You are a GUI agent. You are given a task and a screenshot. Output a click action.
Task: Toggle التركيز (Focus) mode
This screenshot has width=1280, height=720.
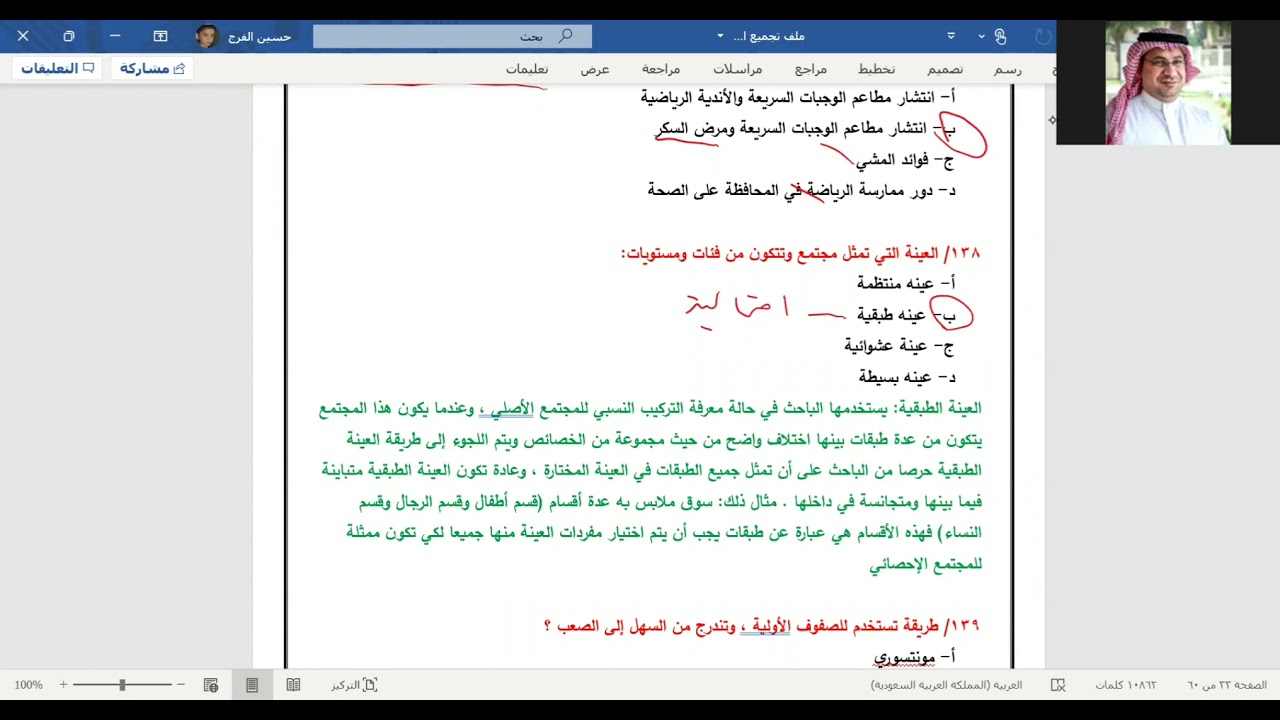click(354, 685)
